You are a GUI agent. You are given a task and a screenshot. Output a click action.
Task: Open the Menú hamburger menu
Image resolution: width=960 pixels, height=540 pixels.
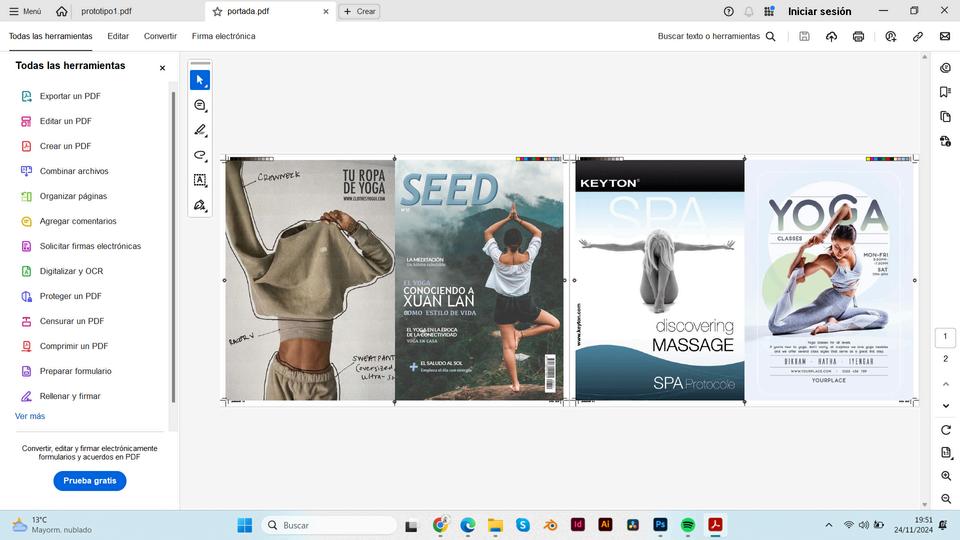point(25,11)
